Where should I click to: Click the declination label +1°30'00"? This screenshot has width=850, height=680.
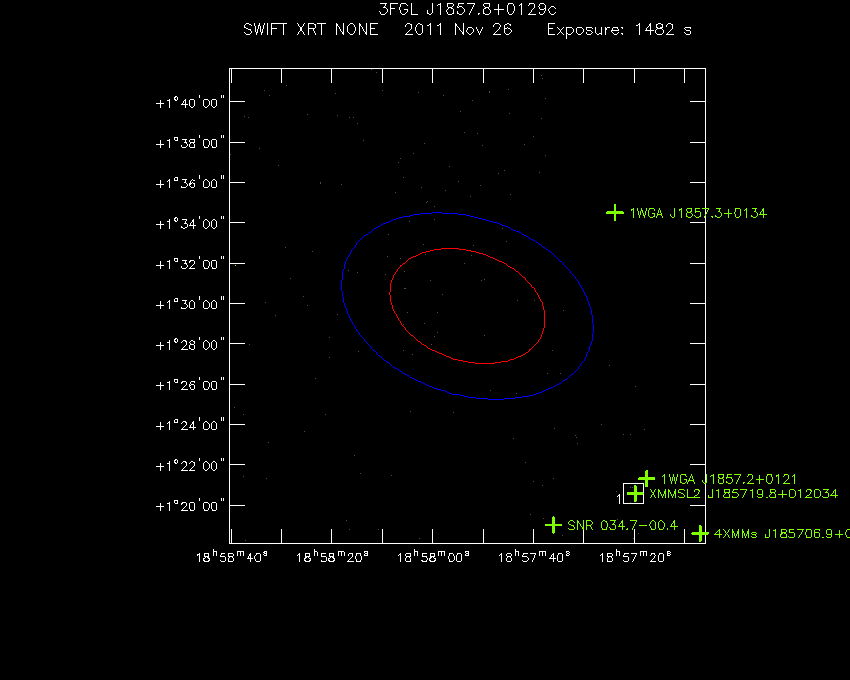(190, 304)
